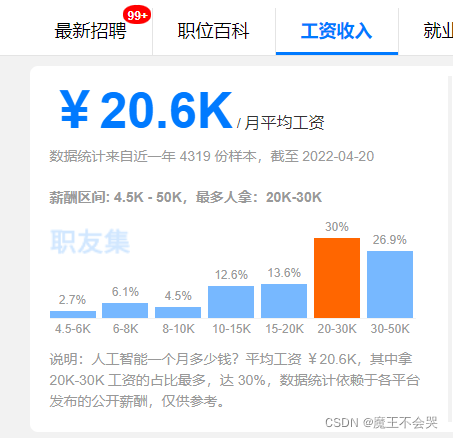Screen dimensions: 453x438
Task: Click the 20-30K axis label
Action: click(x=337, y=329)
